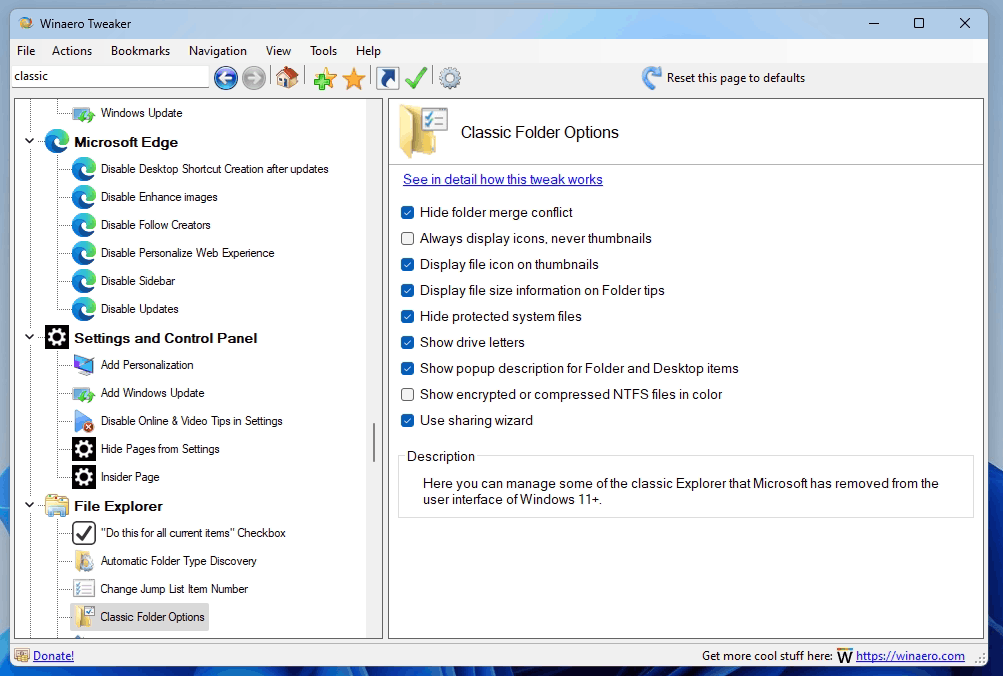Collapse the Microsoft Edge tree section
The image size is (1003, 676).
[29, 141]
